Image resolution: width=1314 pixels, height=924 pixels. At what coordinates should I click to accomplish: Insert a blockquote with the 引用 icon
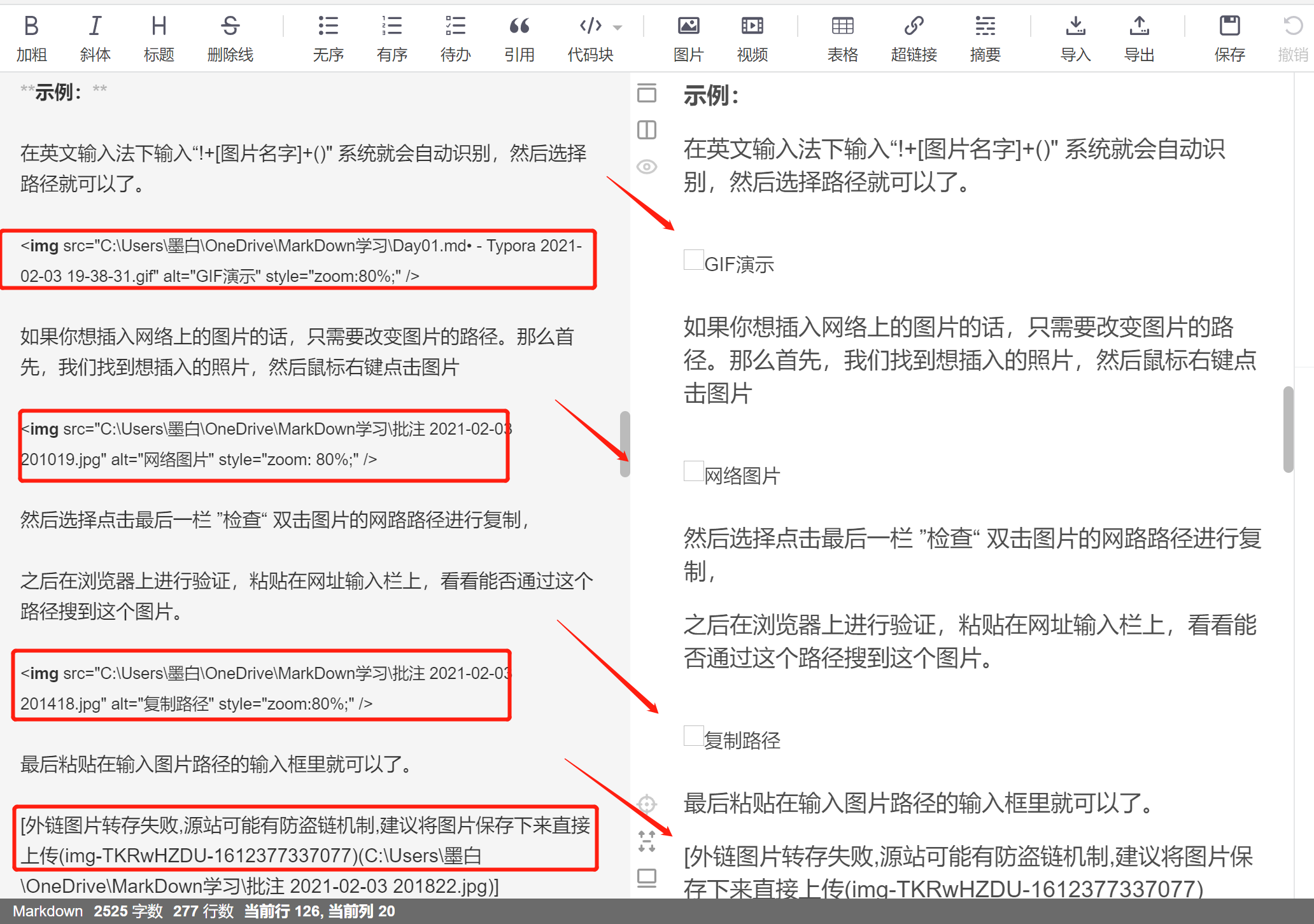click(x=519, y=37)
